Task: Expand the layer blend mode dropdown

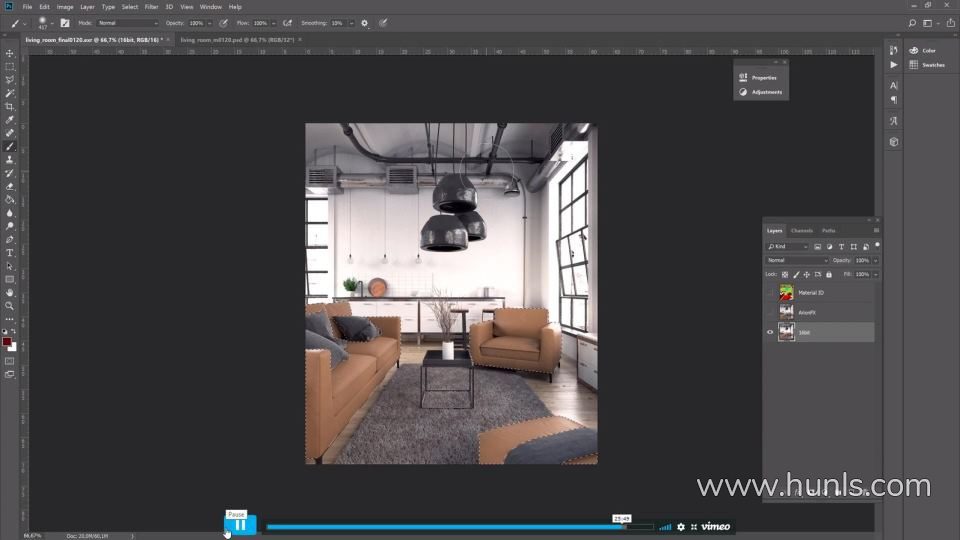Action: tap(797, 260)
